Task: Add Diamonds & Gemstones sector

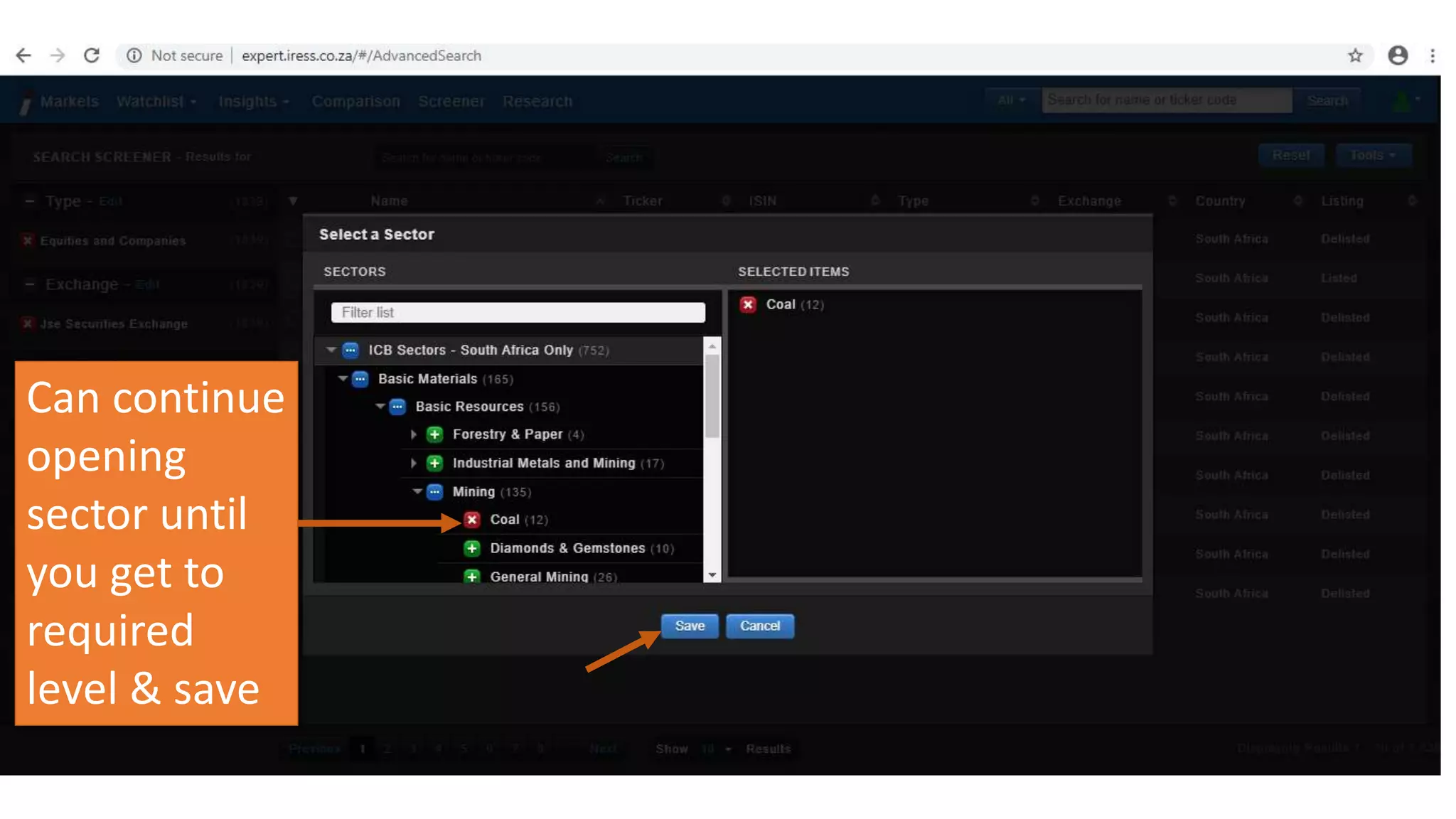Action: click(472, 548)
